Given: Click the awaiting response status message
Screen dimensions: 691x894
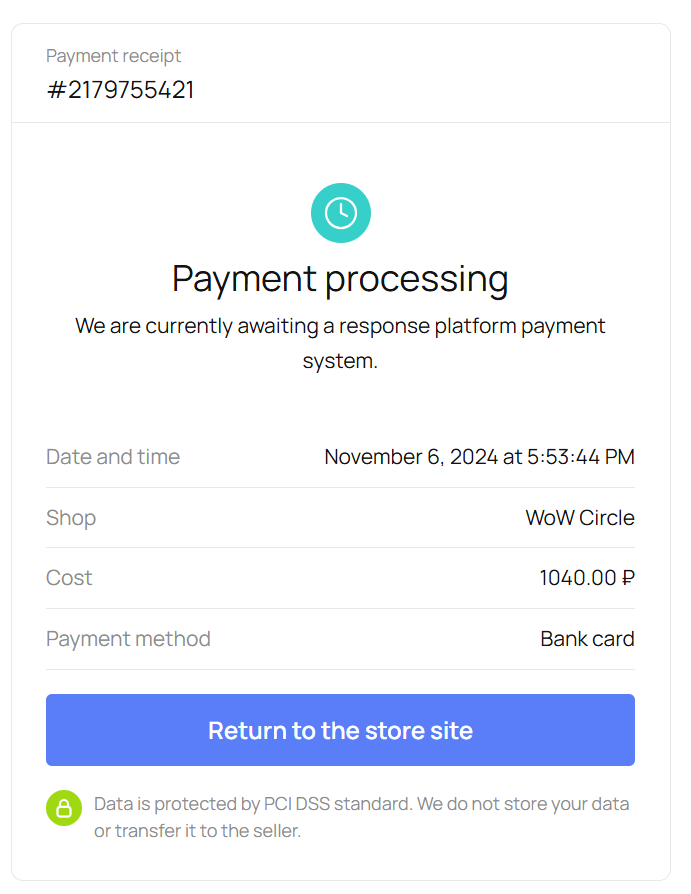Looking at the screenshot, I should point(340,343).
